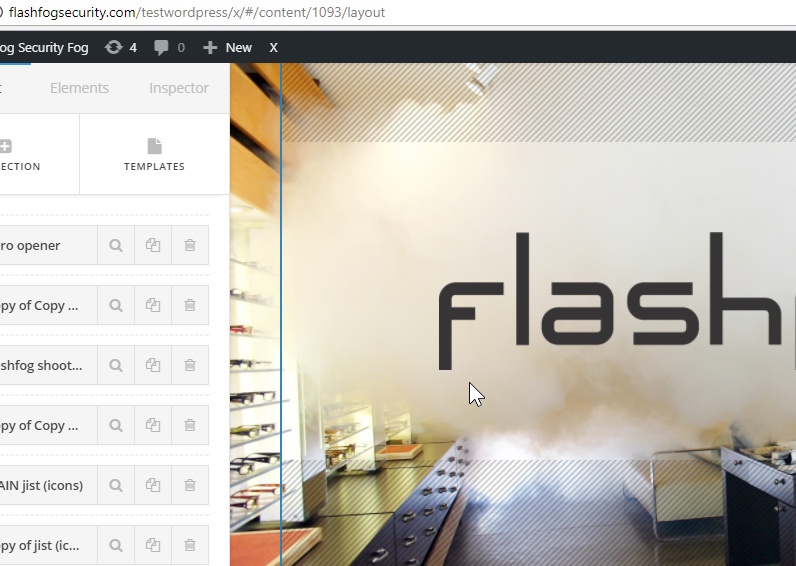
Task: Delete the 'py of jist (ic...' section
Action: [190, 545]
